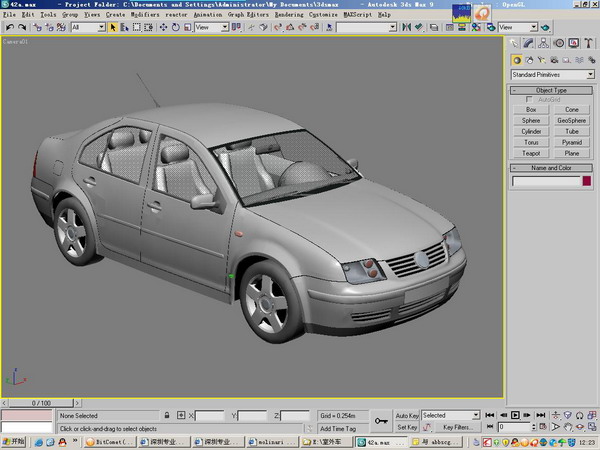Image resolution: width=600 pixels, height=450 pixels.
Task: Open the Schematic View icon
Action: coord(462,27)
